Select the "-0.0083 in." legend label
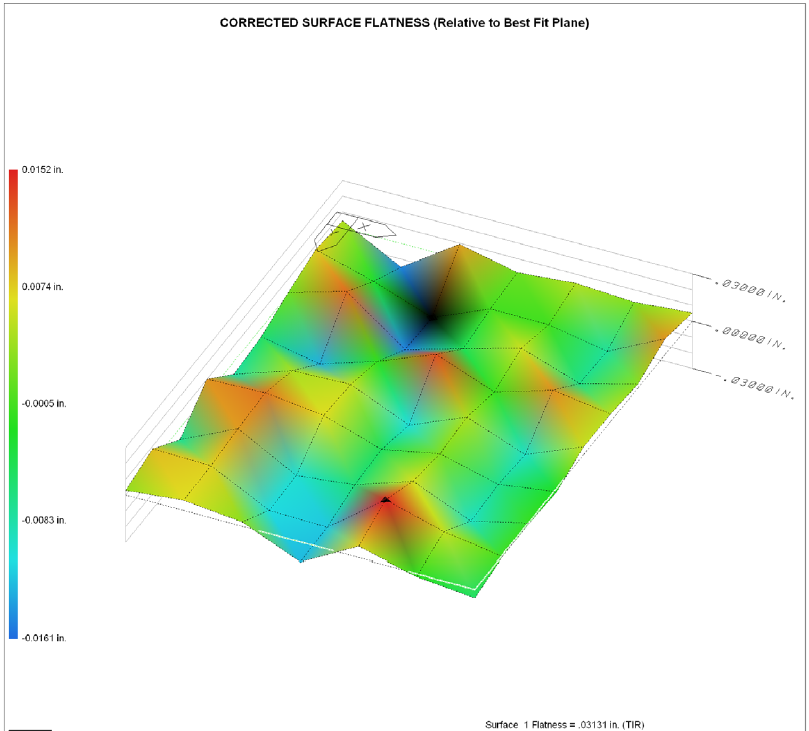Screen dimensions: 809x731 pos(45,520)
